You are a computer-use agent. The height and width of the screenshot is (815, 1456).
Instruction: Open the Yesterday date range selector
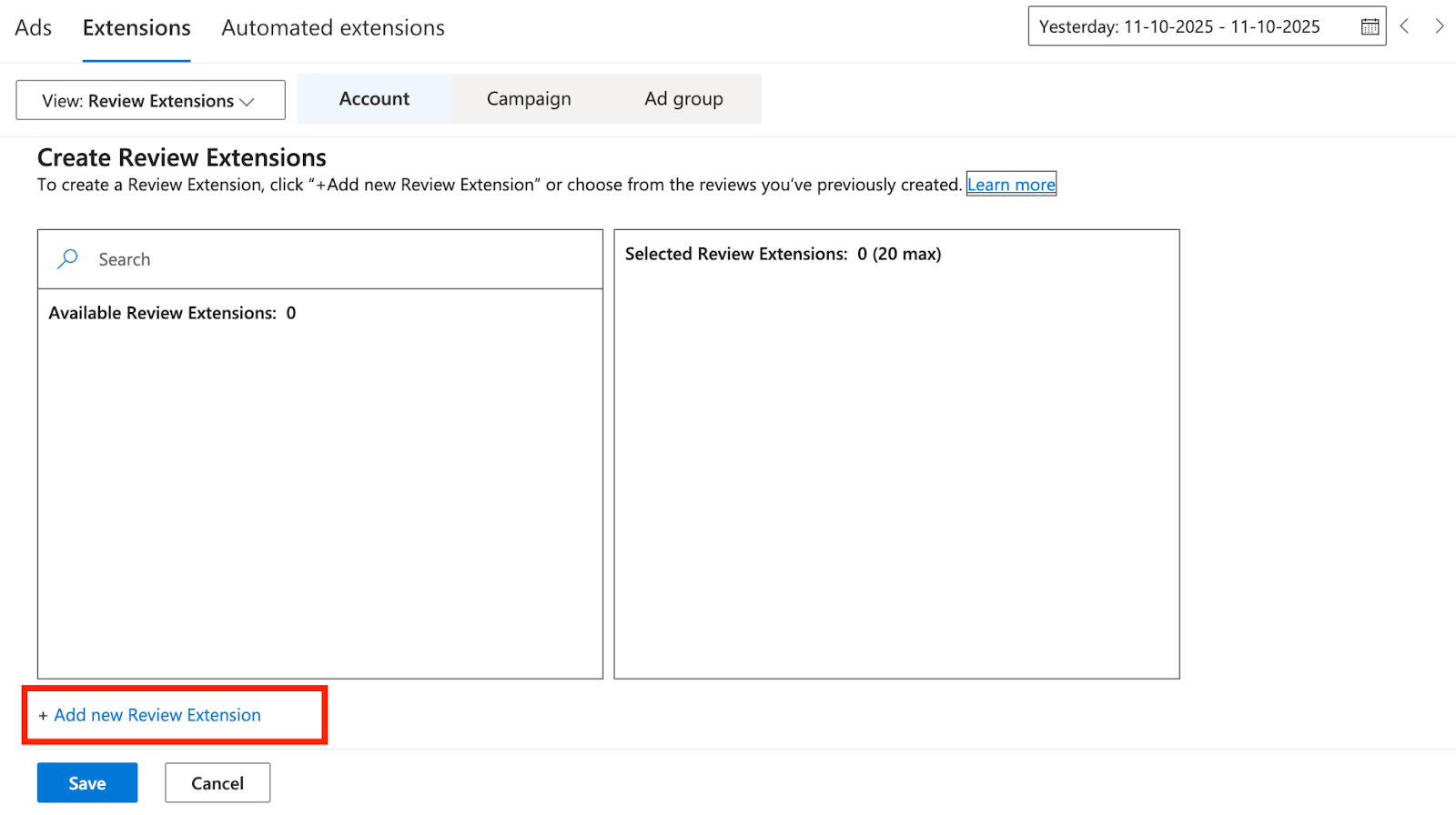(x=1192, y=27)
